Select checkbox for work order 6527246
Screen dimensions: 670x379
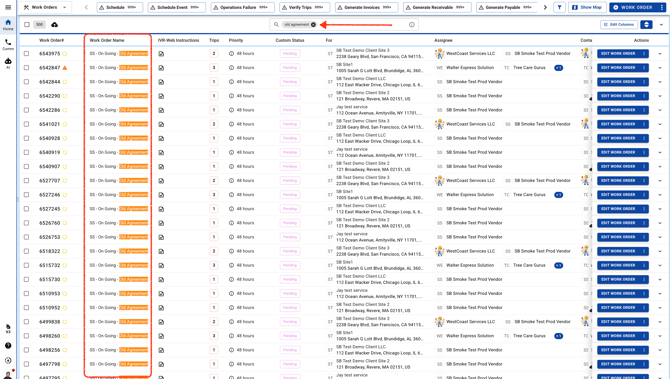click(x=26, y=195)
